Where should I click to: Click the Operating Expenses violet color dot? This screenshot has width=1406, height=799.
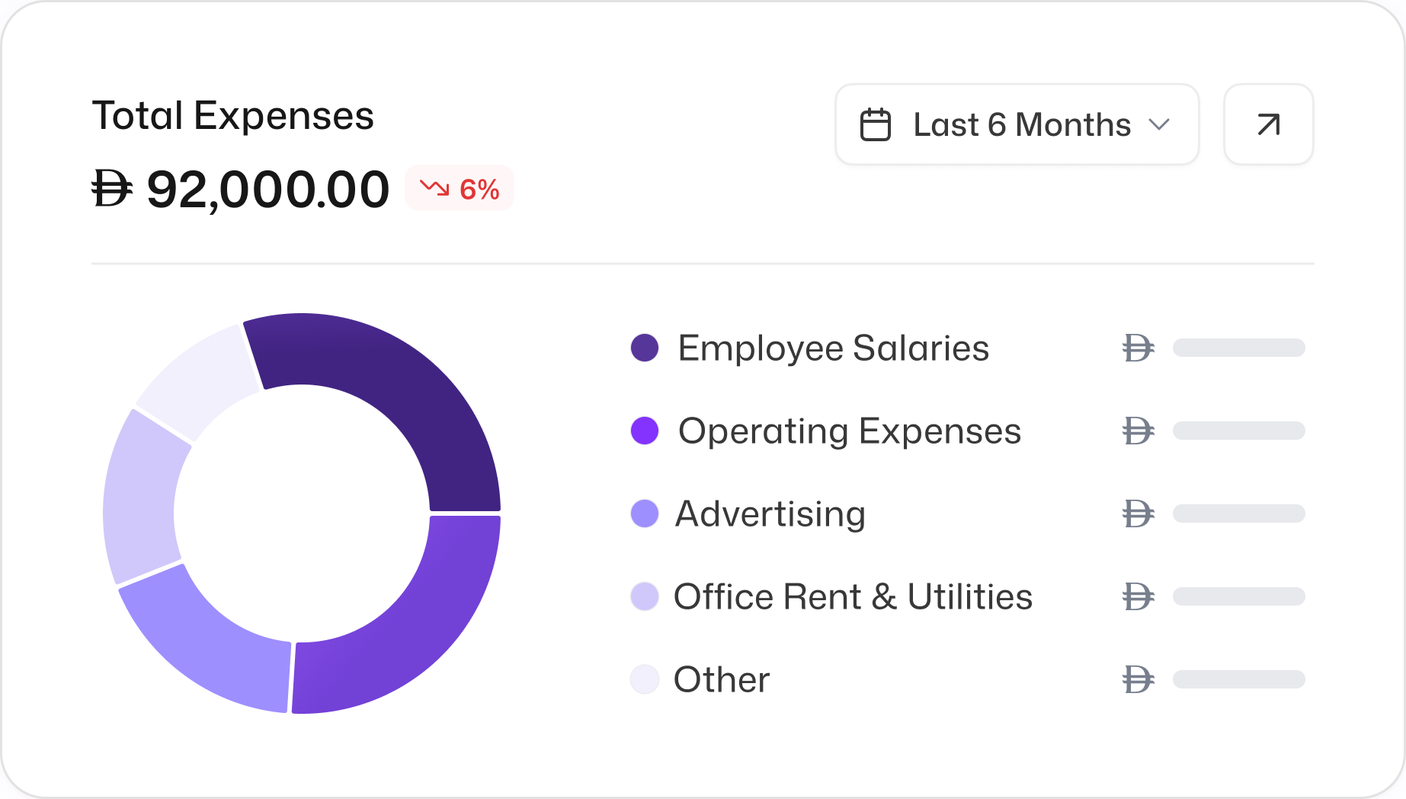[x=644, y=431]
